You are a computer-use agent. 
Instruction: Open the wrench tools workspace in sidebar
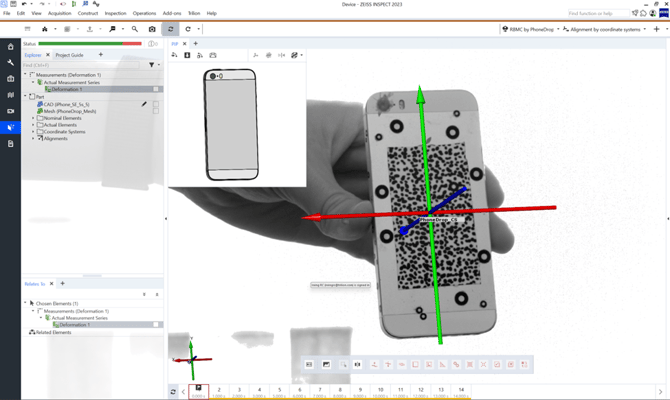click(10, 62)
